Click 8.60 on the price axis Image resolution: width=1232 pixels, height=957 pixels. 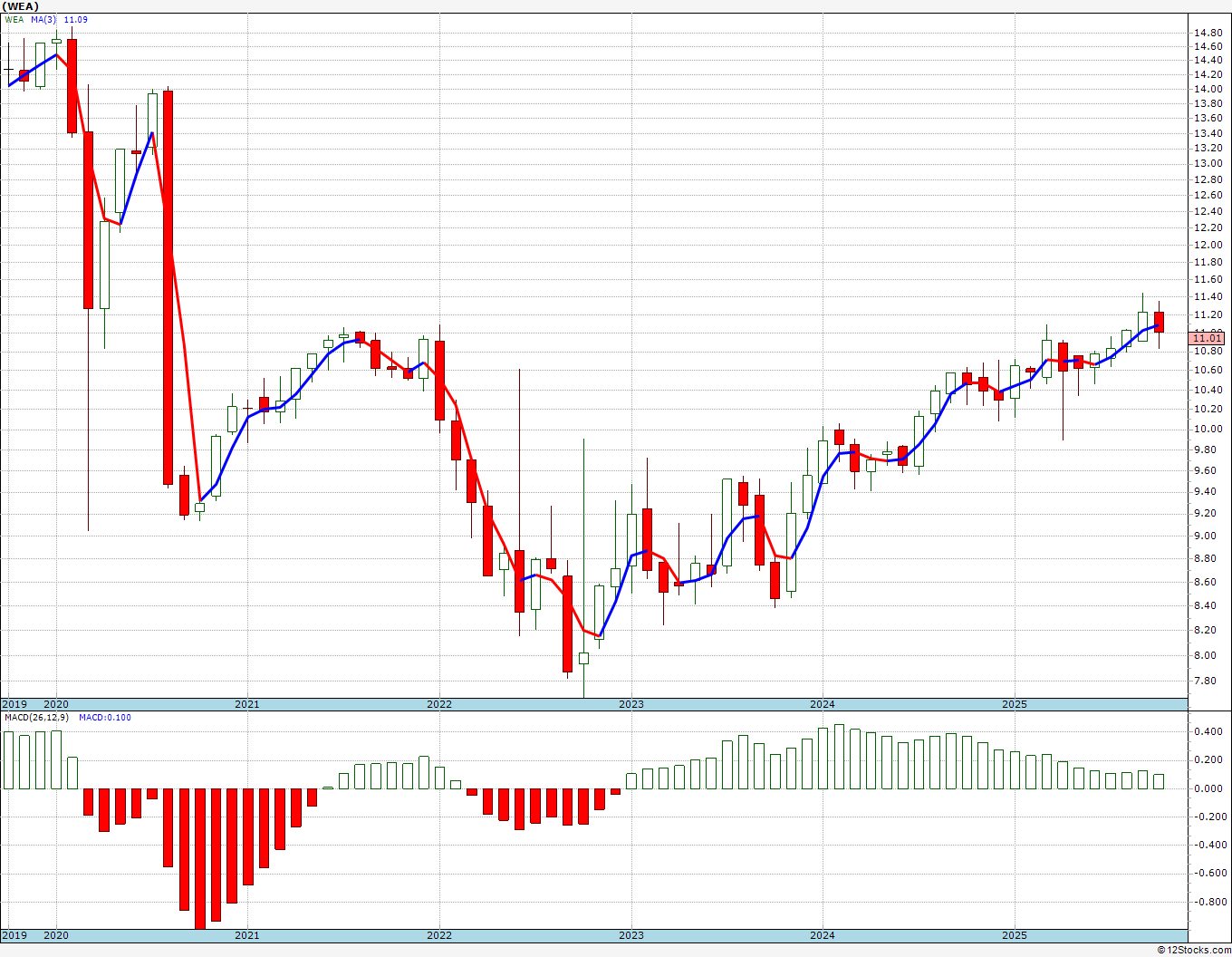coord(1206,581)
